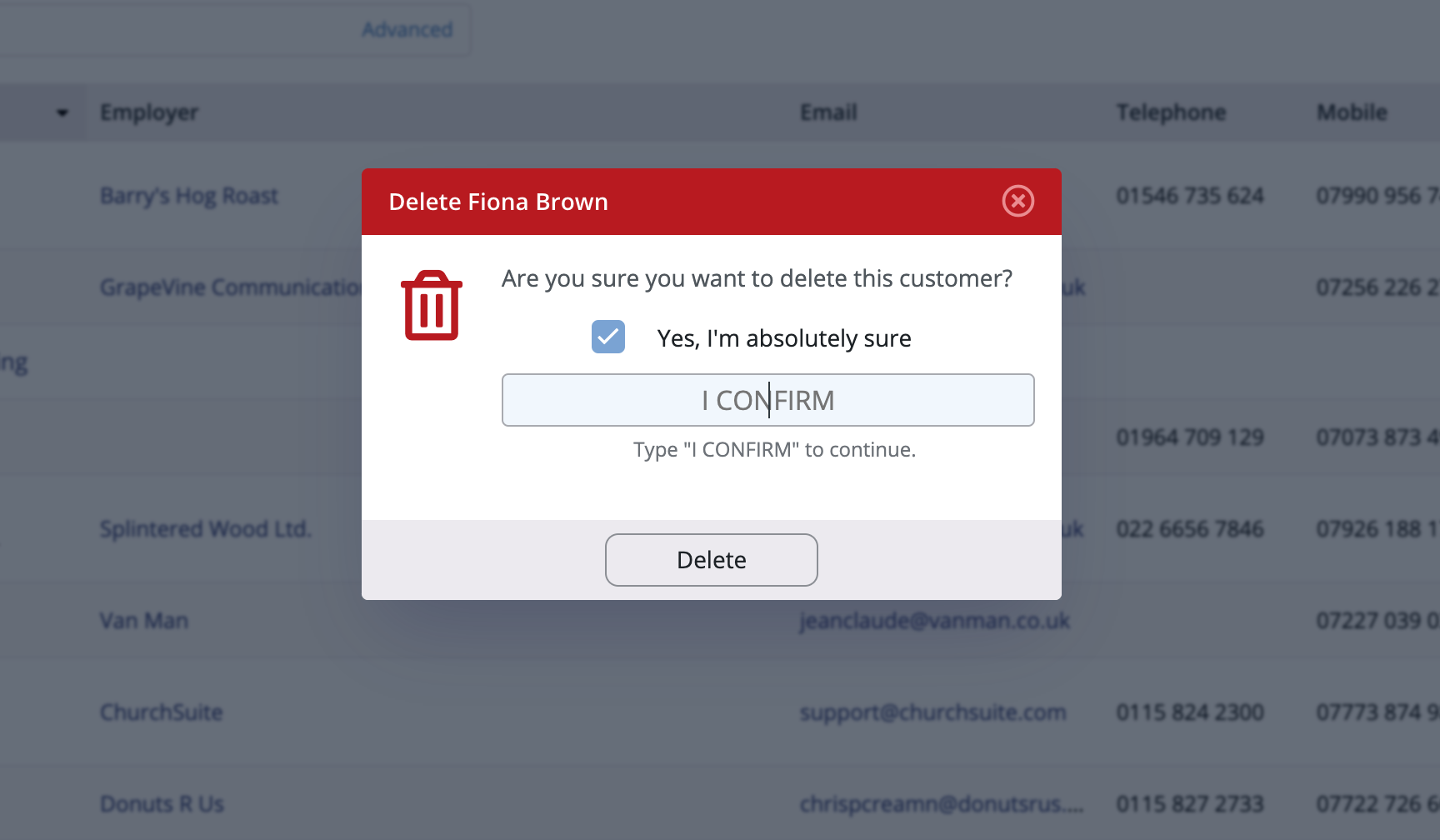Click "Are you sure" confirmation question text
Viewport: 1440px width, 840px height.
pyautogui.click(x=757, y=278)
